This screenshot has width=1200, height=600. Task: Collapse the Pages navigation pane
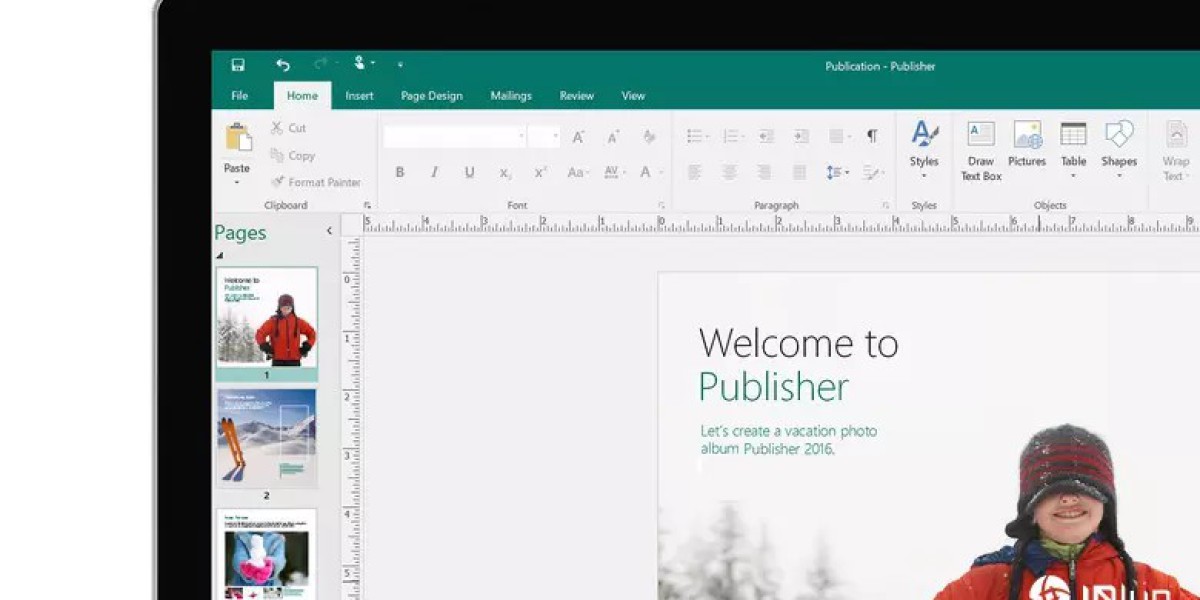pos(329,231)
